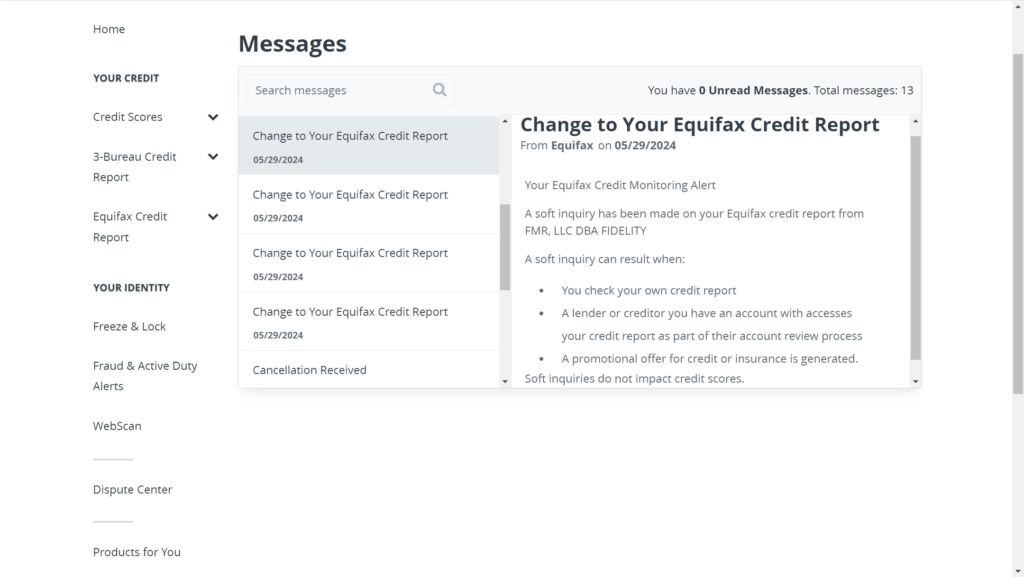Select the second Equifax Credit Report message

tap(369, 204)
